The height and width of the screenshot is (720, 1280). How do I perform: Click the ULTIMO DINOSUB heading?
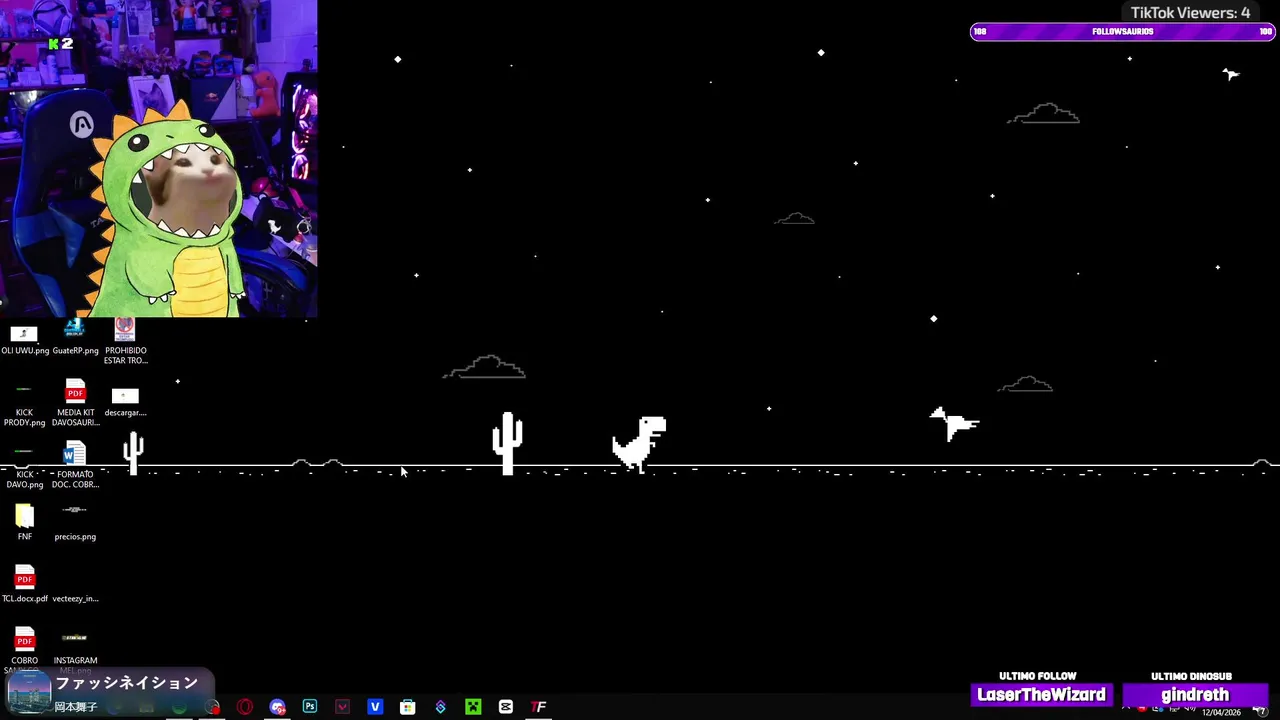pyautogui.click(x=1191, y=676)
